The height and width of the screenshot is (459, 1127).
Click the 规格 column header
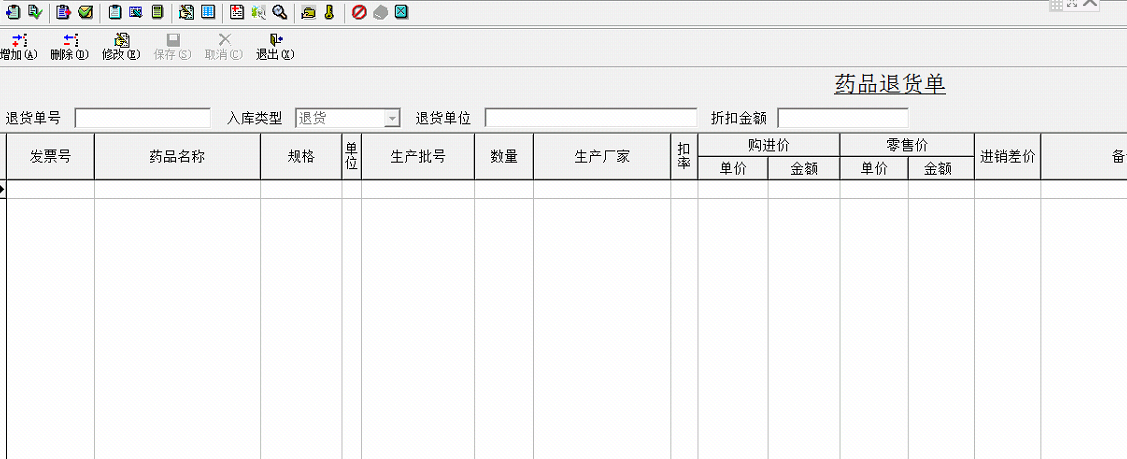point(301,157)
